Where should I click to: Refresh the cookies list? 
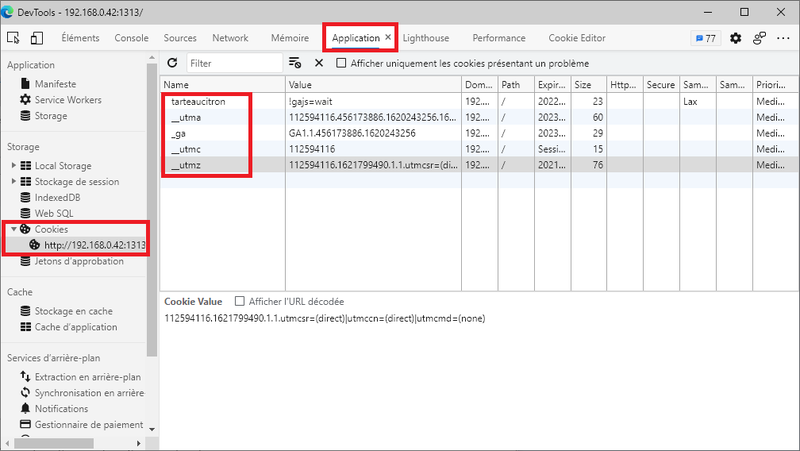click(172, 63)
